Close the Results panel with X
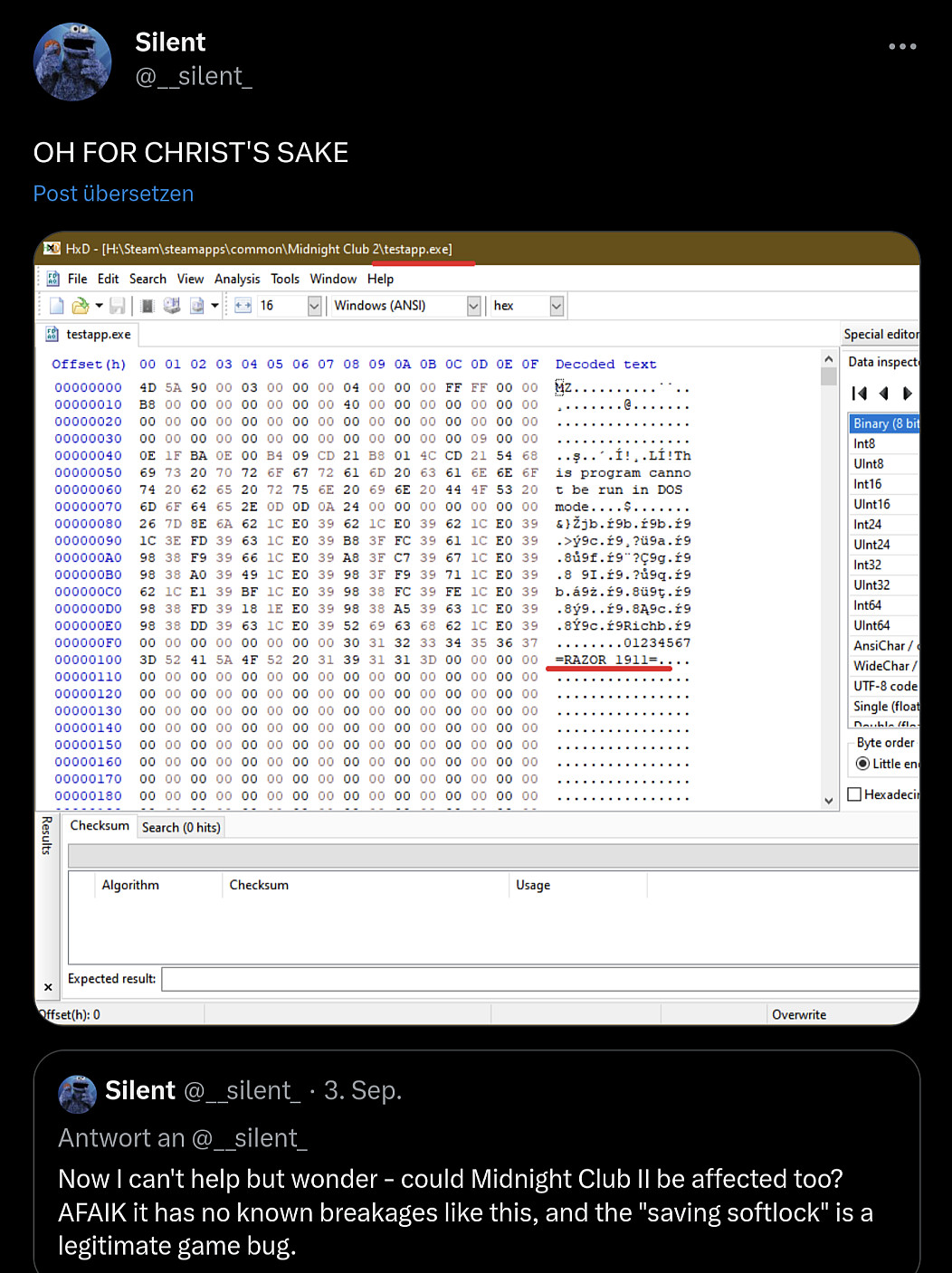 pos(48,987)
